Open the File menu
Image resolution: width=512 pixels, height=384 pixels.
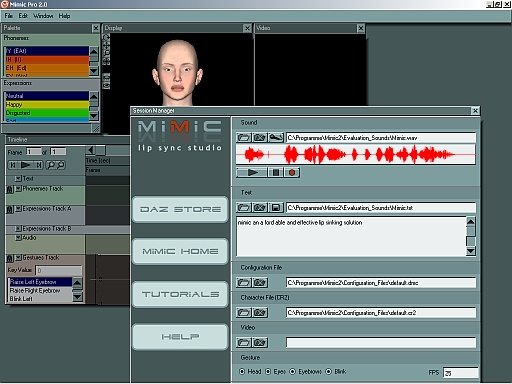click(9, 16)
